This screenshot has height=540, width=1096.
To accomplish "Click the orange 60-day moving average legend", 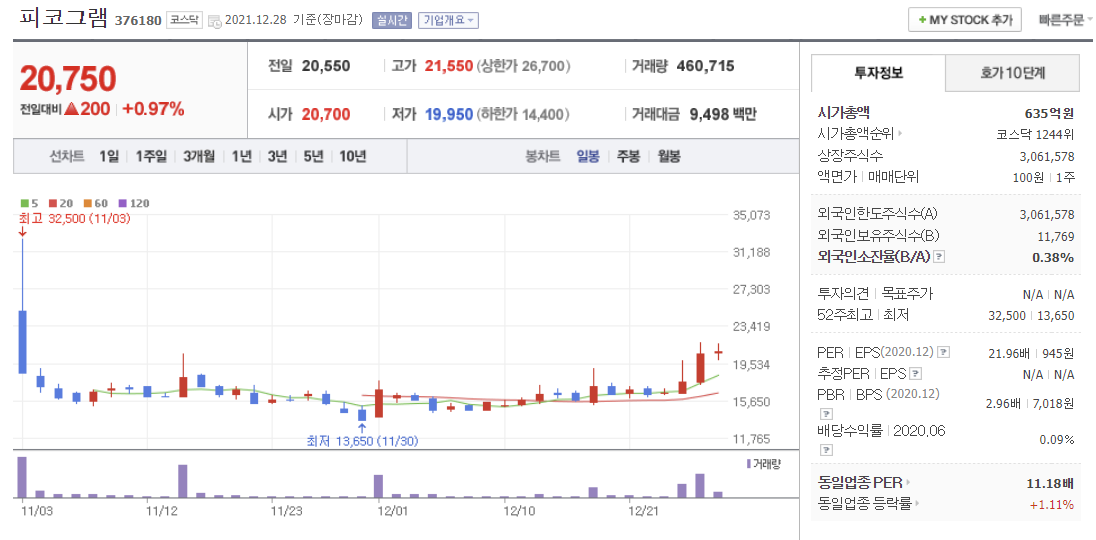I will pyautogui.click(x=96, y=203).
